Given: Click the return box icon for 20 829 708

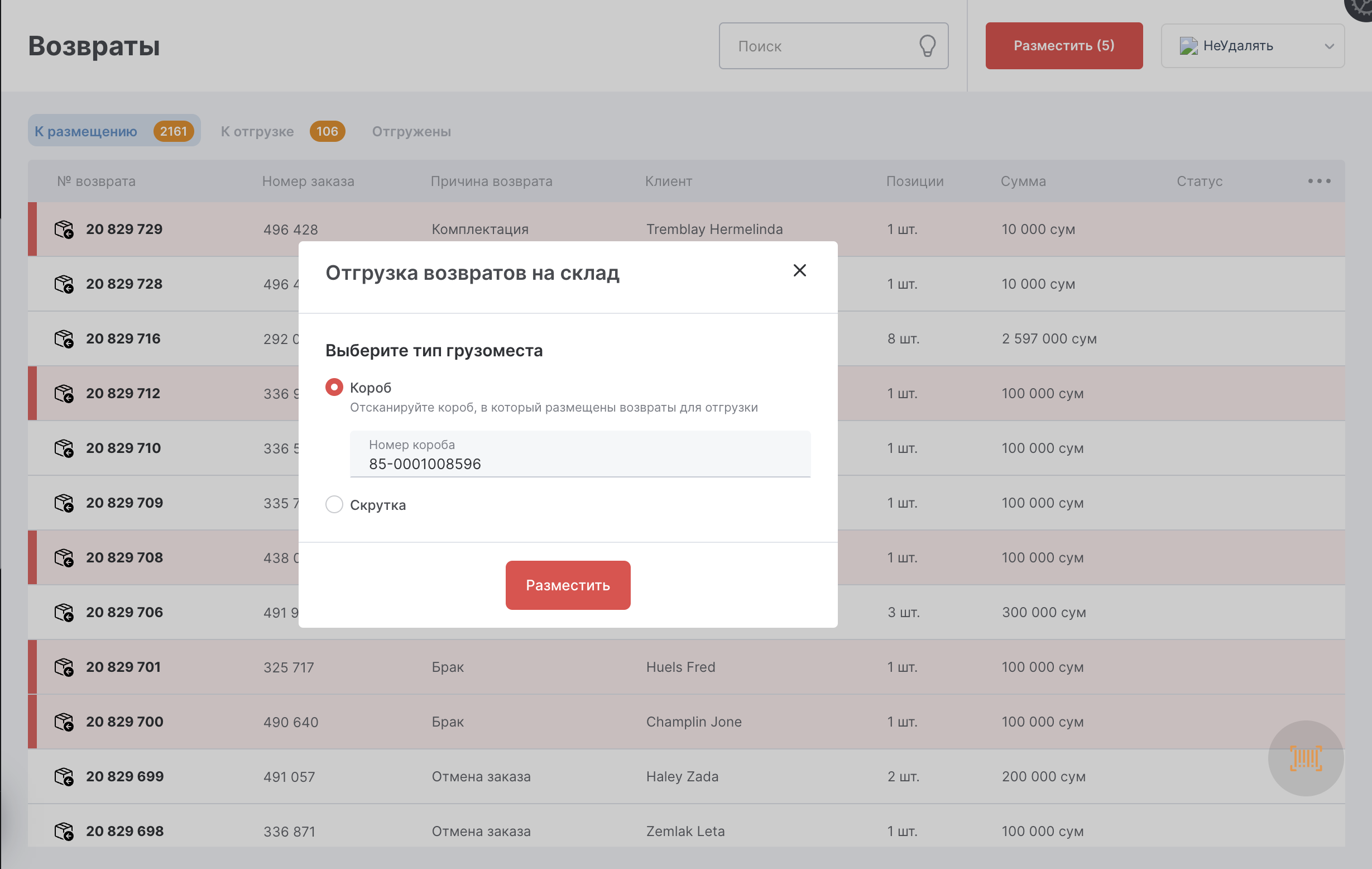Looking at the screenshot, I should [x=64, y=558].
